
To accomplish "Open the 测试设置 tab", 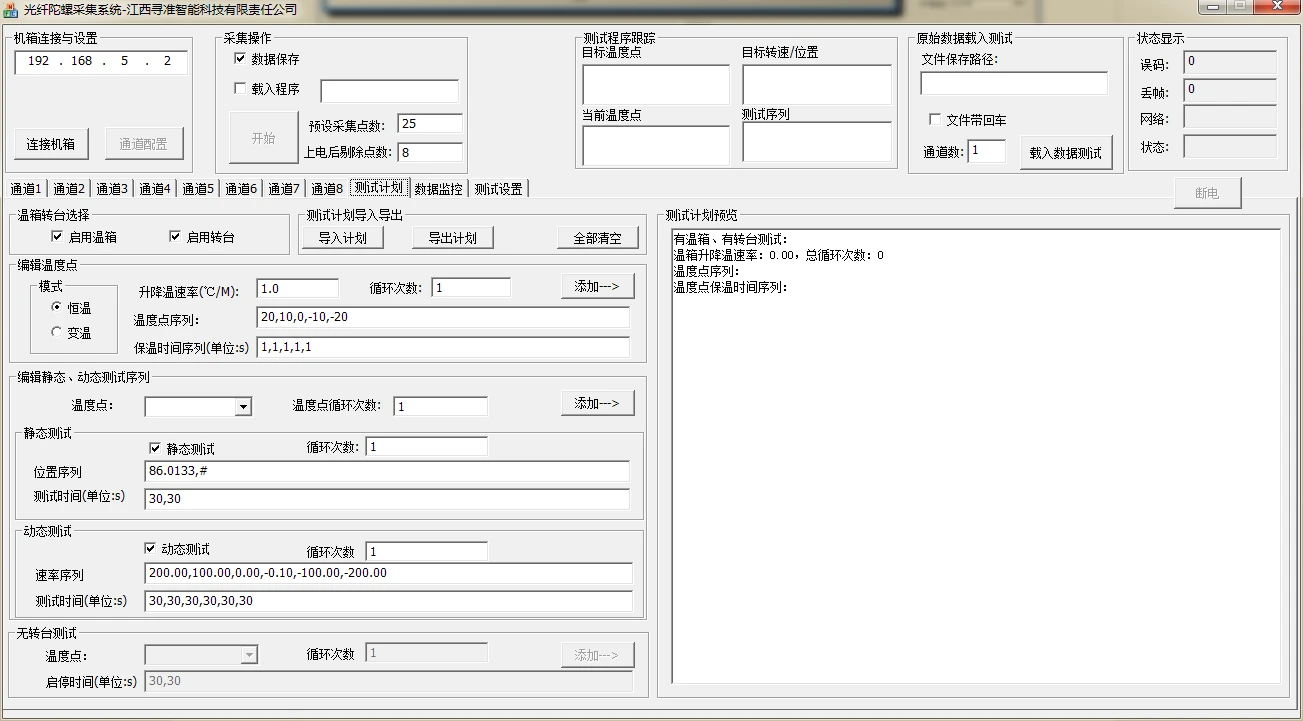I will click(498, 188).
